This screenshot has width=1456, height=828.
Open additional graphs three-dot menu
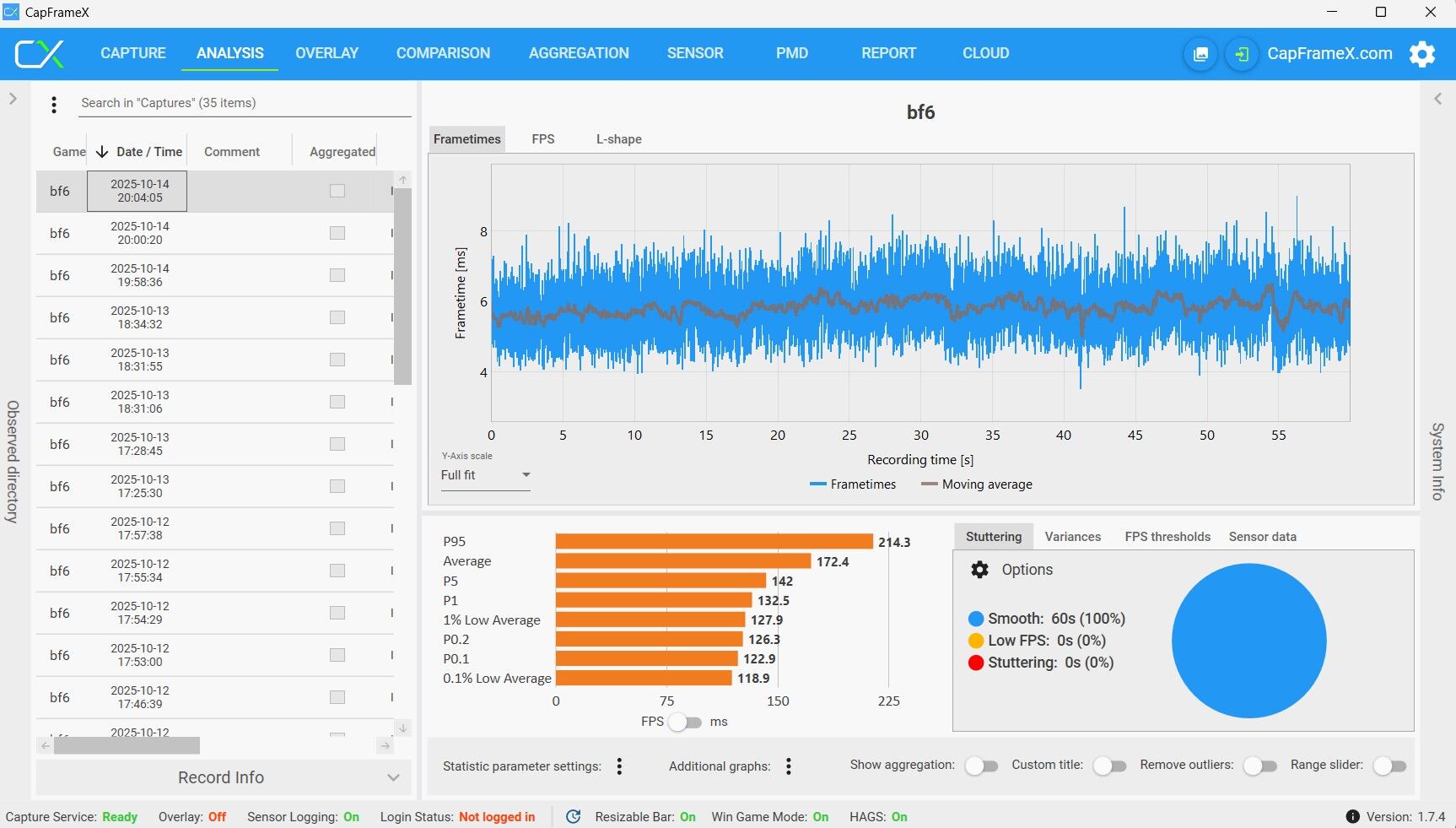point(789,766)
